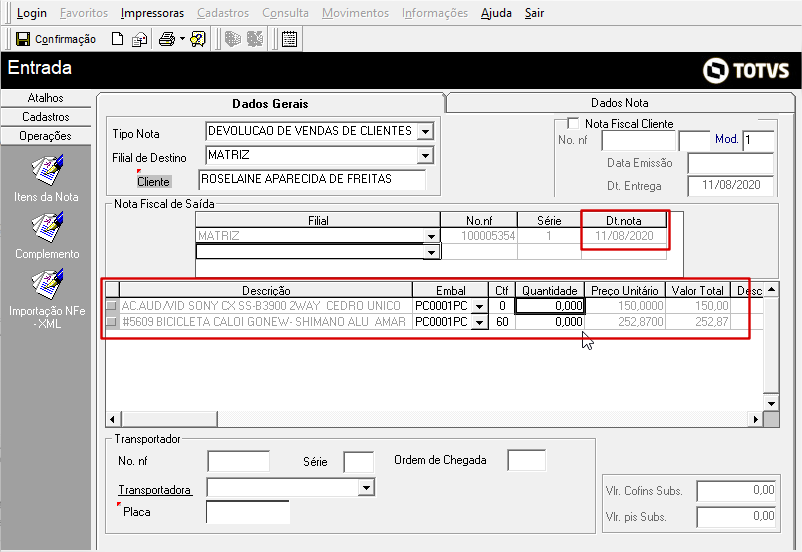Open the Cadastros menu in menu bar
Viewport: 802px width, 552px height.
click(x=223, y=13)
